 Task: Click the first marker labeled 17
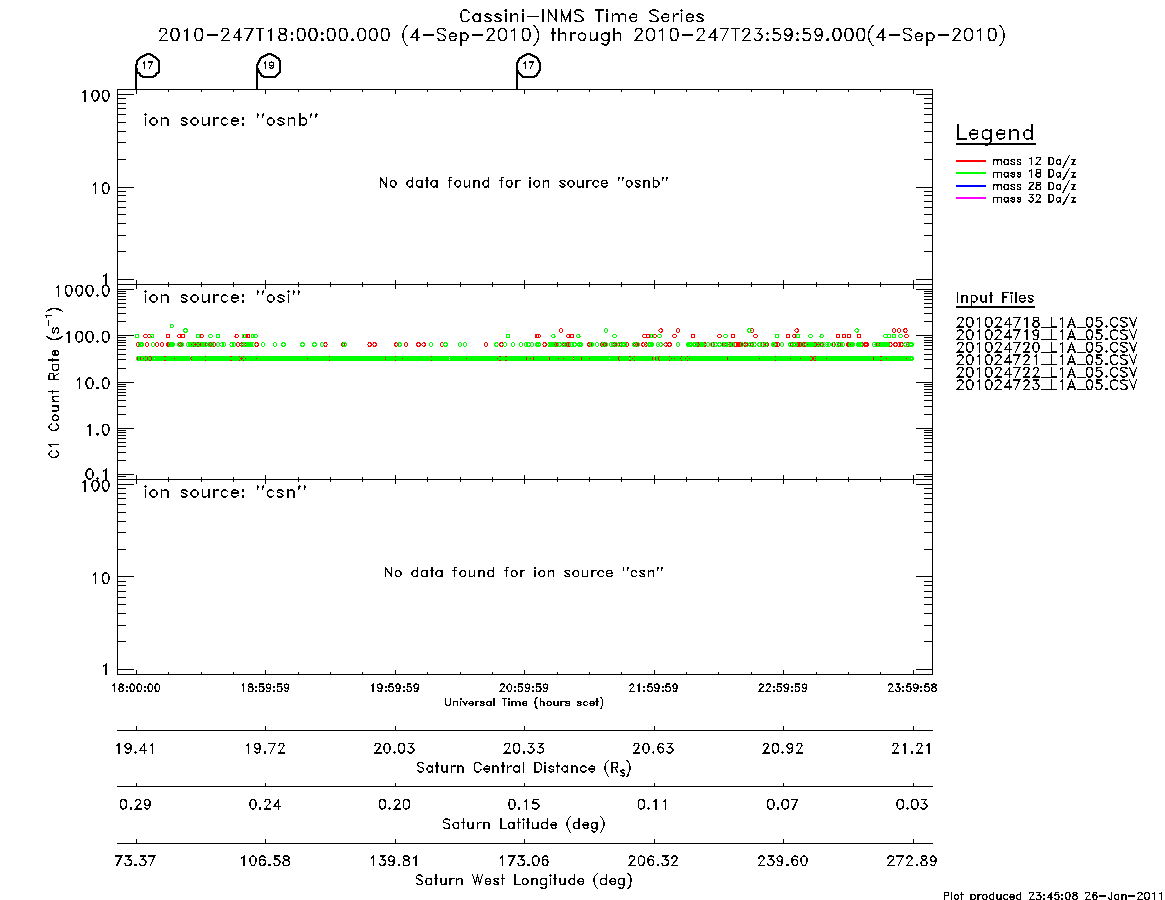coord(148,66)
